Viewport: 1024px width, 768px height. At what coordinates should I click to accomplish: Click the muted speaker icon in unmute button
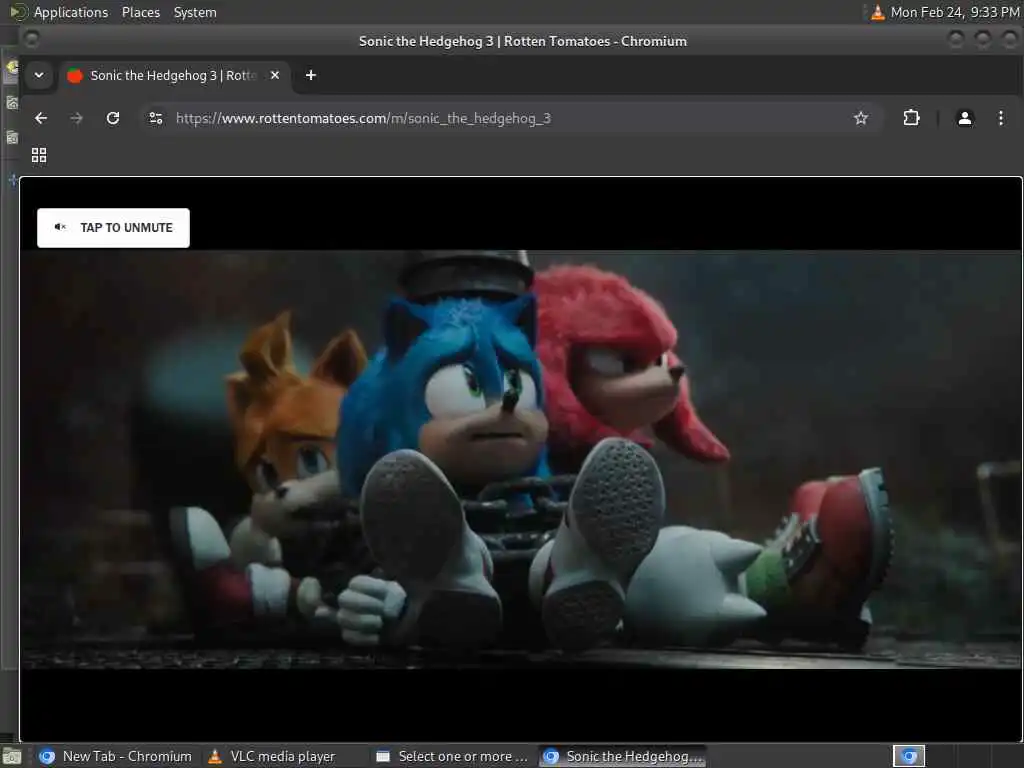tap(60, 227)
